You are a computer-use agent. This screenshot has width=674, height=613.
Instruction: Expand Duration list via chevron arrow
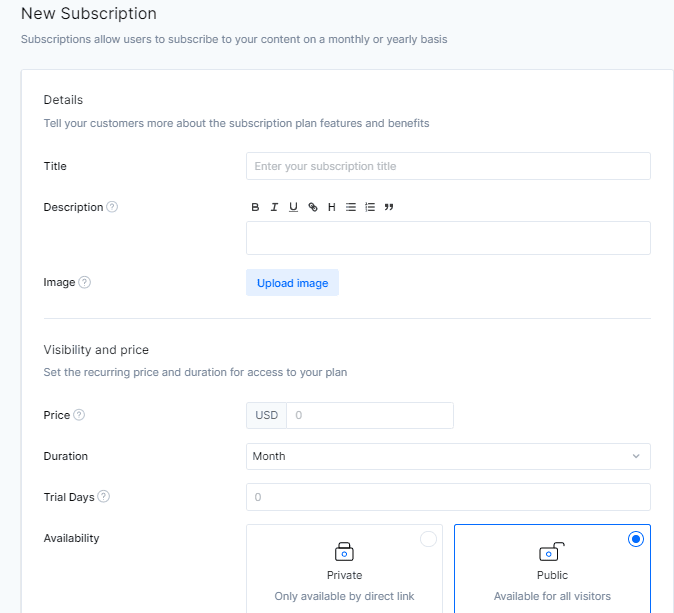pos(636,456)
